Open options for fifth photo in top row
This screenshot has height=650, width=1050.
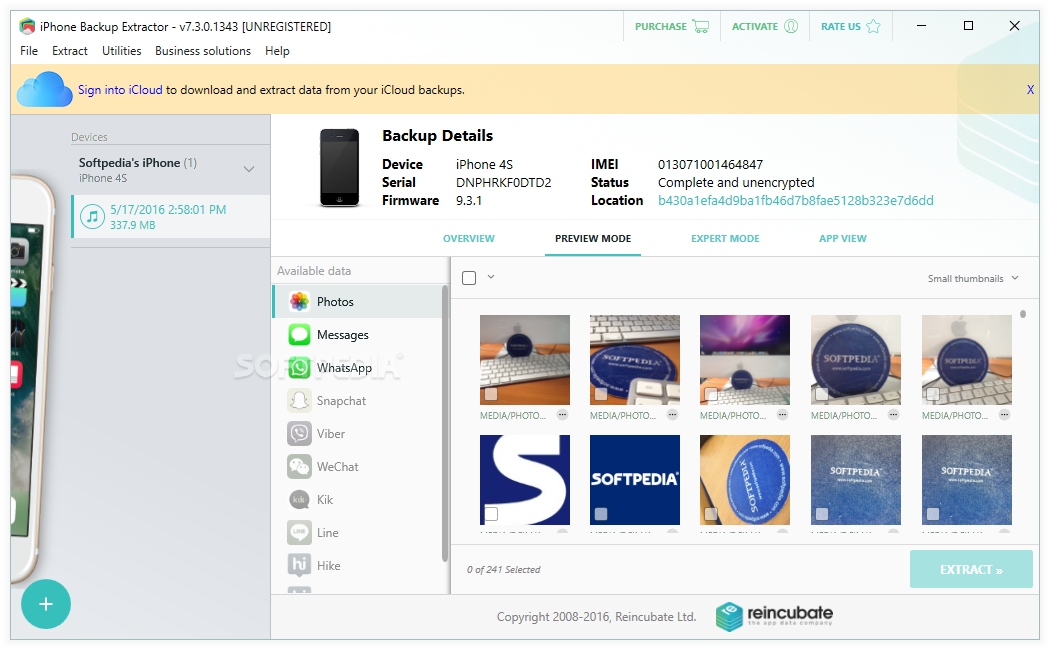tap(1004, 415)
